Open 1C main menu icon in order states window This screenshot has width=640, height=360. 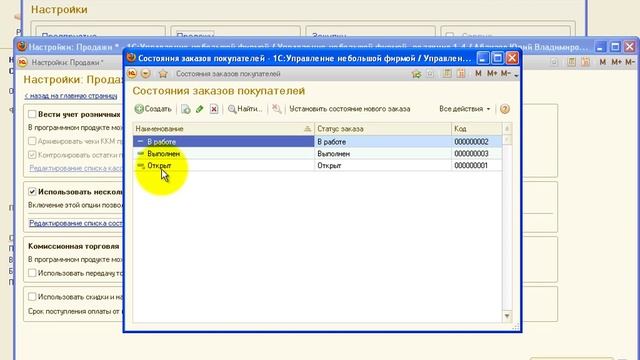click(132, 74)
